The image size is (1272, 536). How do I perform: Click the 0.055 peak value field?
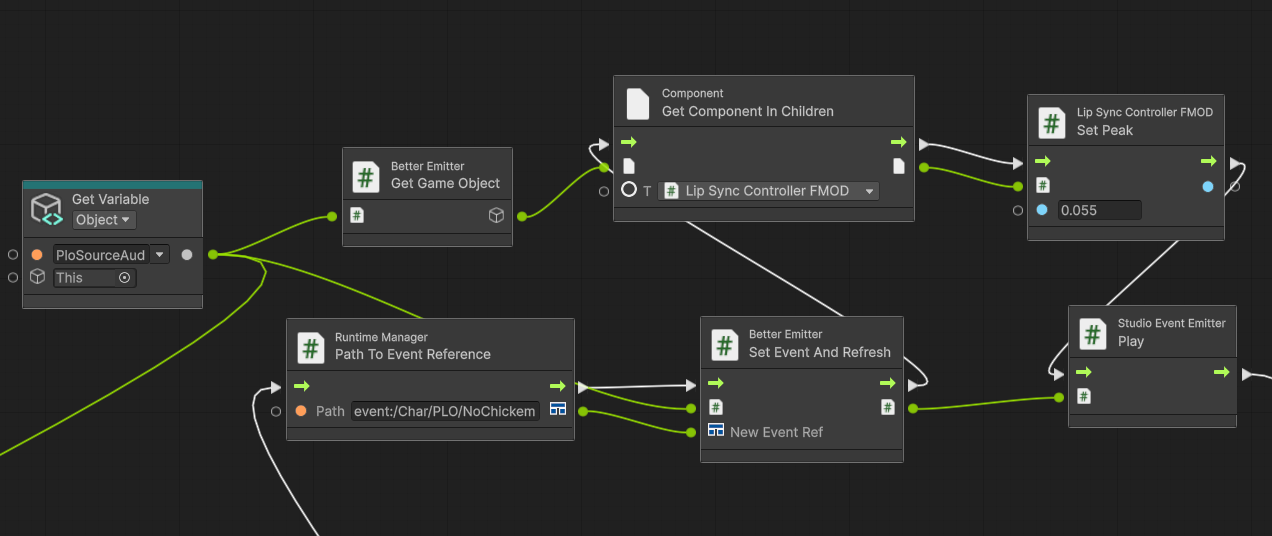pos(1098,210)
